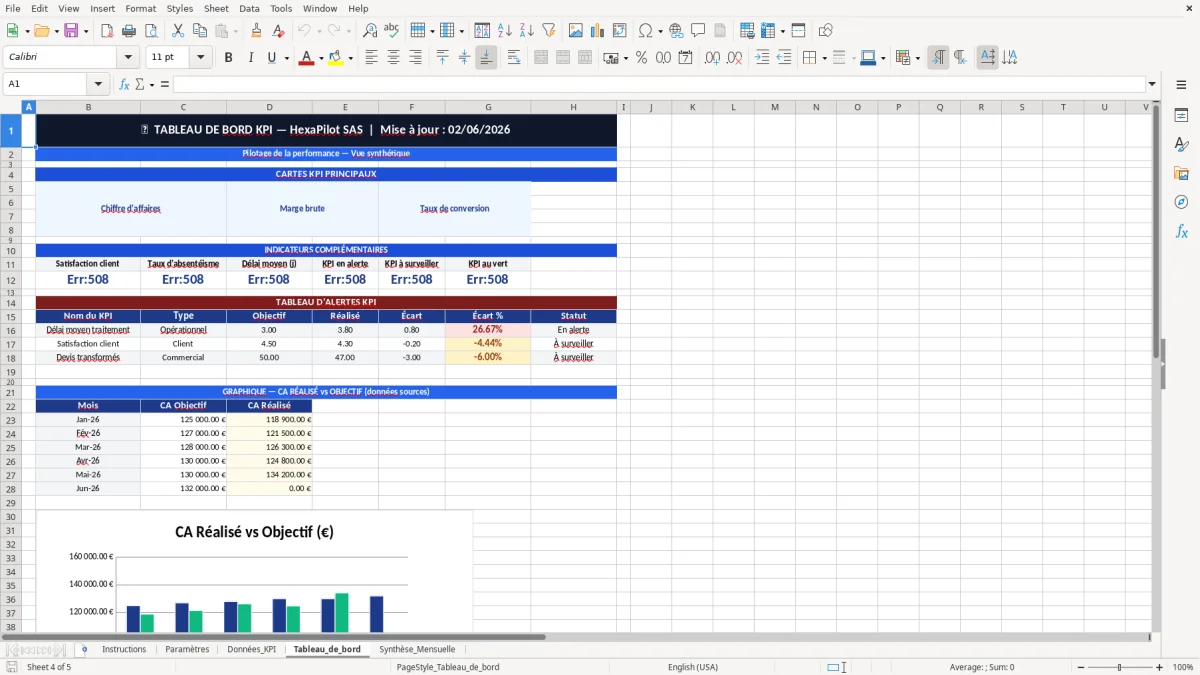Click the Copy icon

tap(200, 31)
